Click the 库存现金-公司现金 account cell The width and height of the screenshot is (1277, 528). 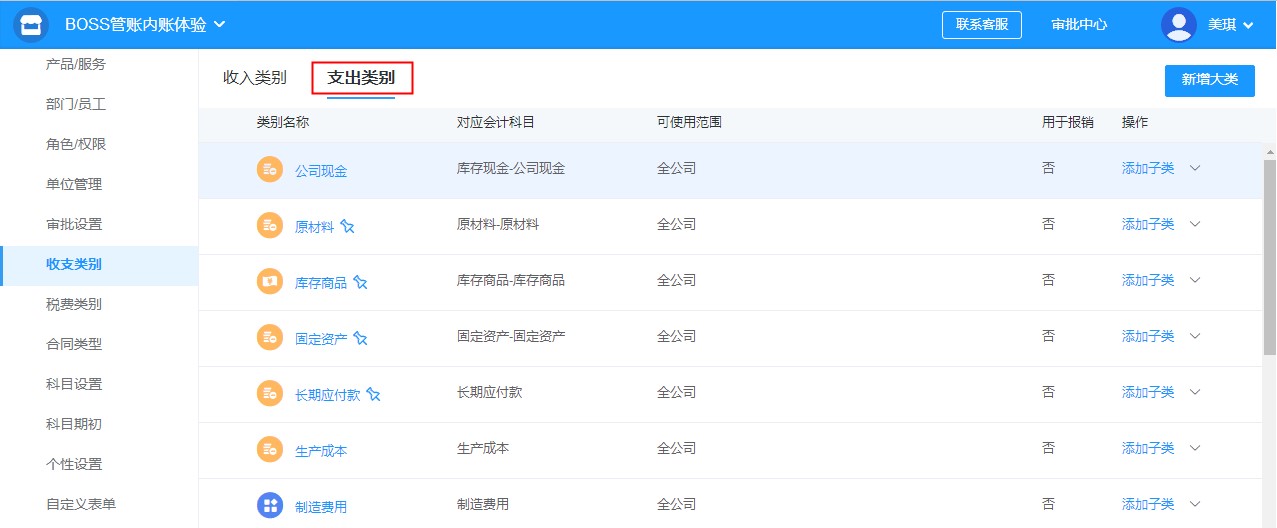tap(511, 168)
